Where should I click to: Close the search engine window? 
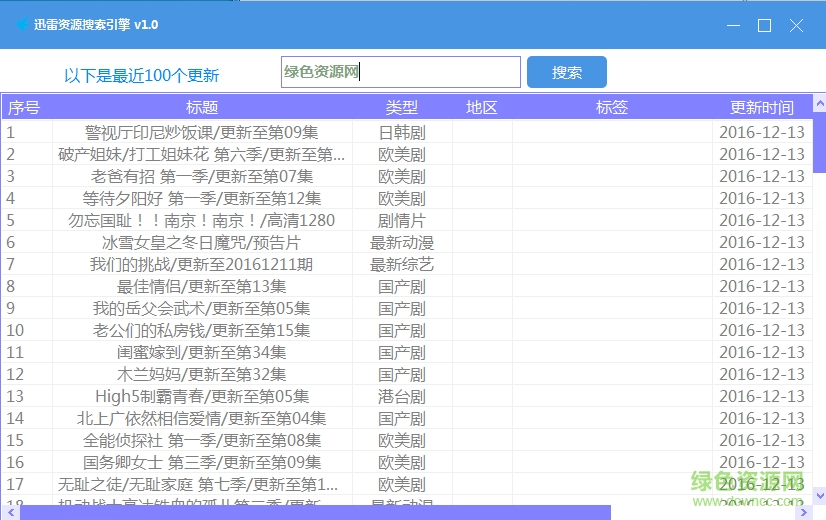tap(797, 25)
